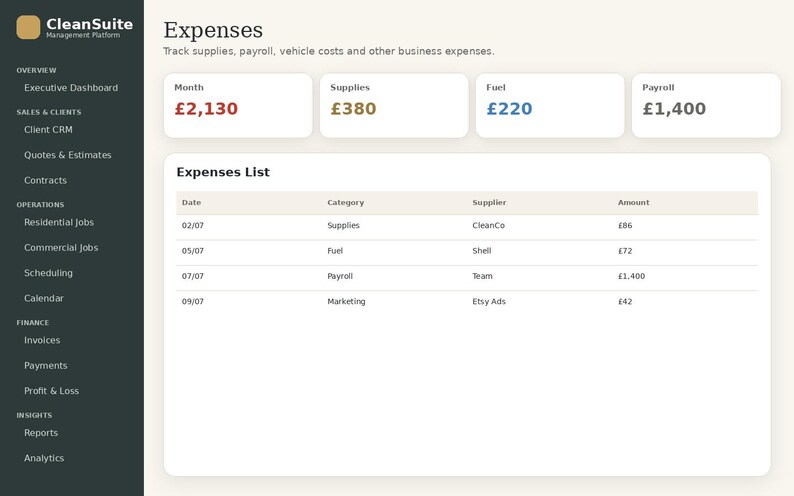Viewport: 794px width, 496px height.
Task: Select supplier Shell
Action: pos(482,251)
